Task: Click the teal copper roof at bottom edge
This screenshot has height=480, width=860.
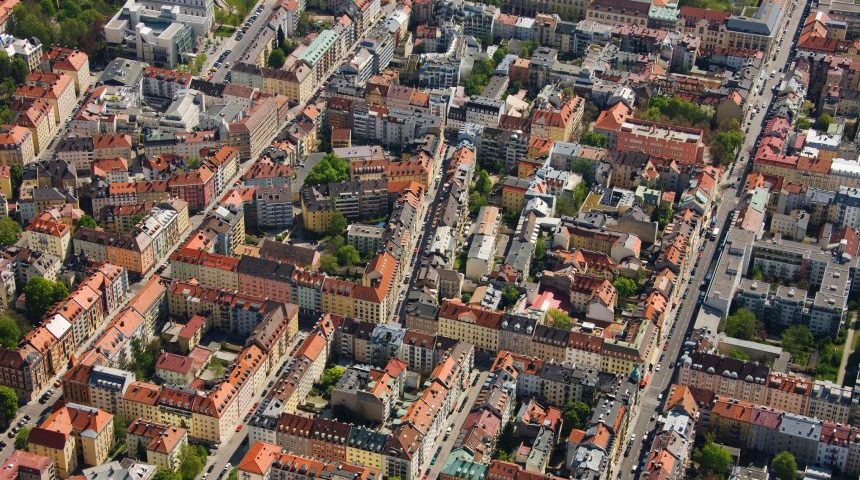Action: (464, 467)
